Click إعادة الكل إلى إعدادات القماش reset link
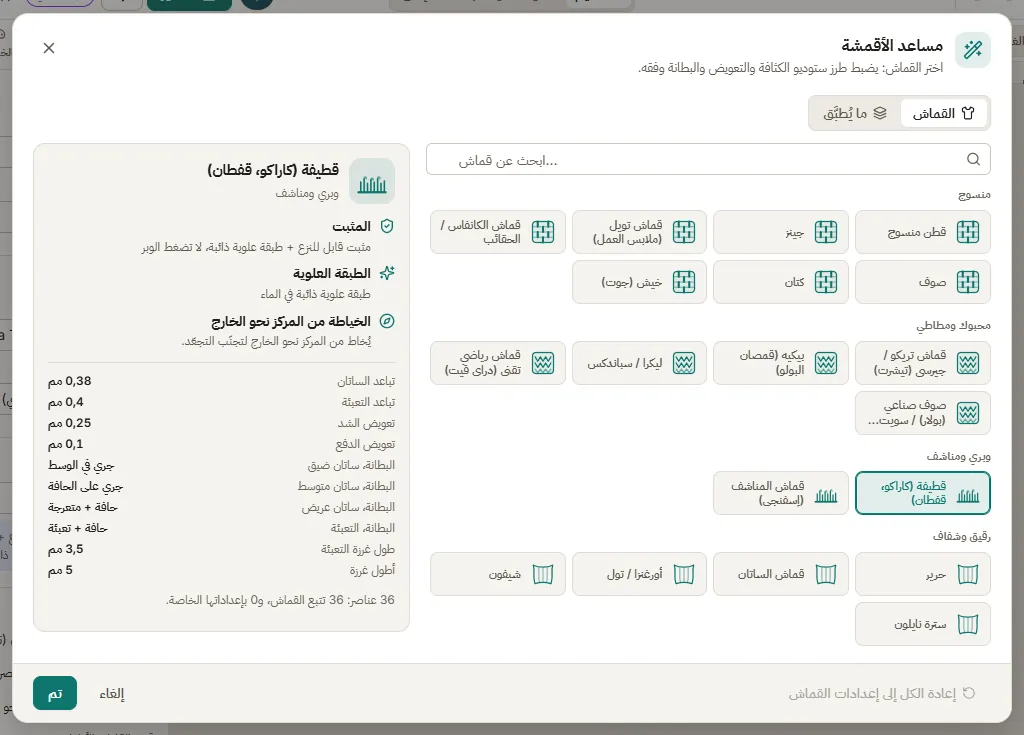Image resolution: width=1024 pixels, height=735 pixels. (x=882, y=693)
